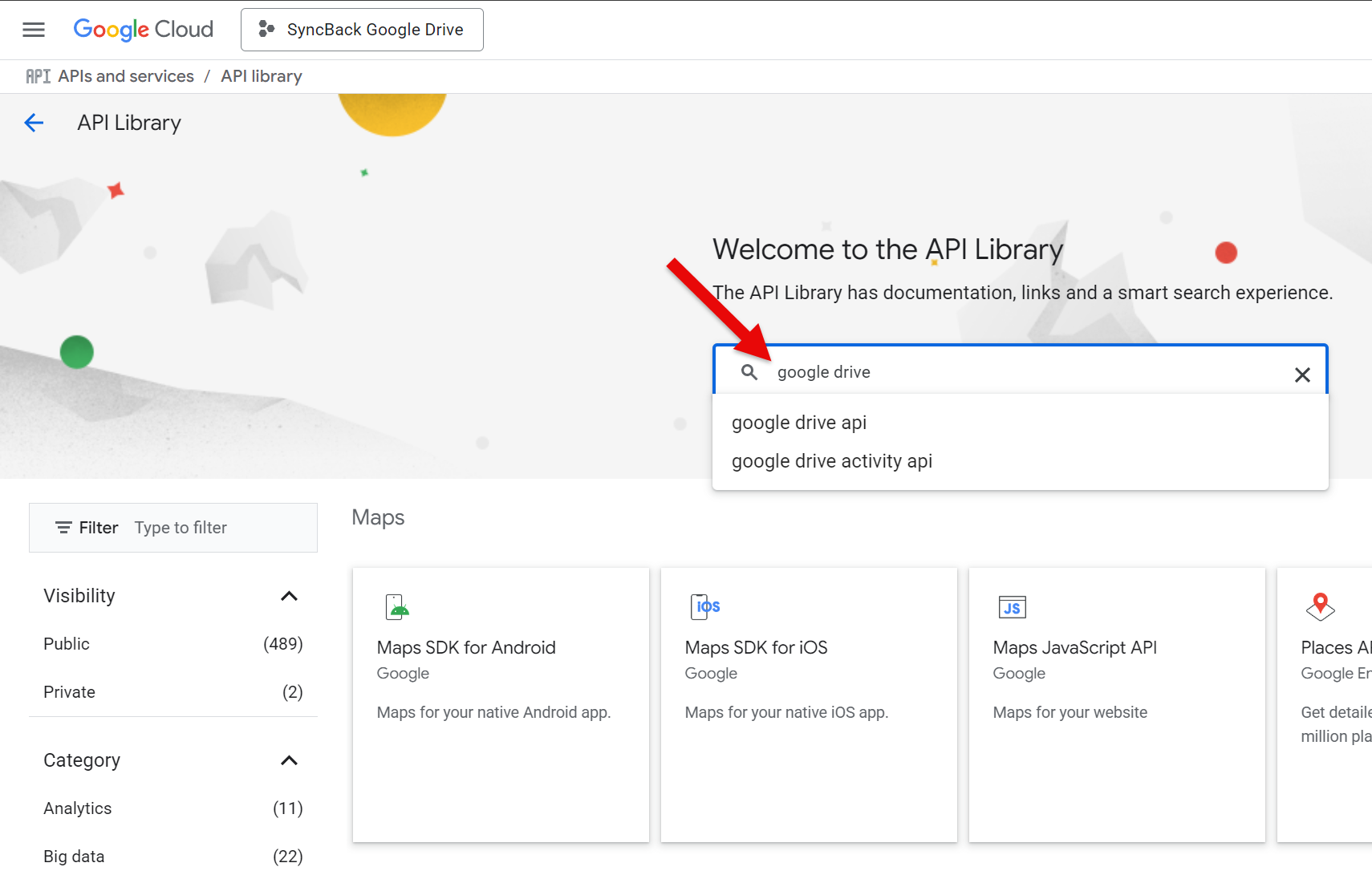1372x871 pixels.
Task: Open the SyncBack Google Drive project selector
Action: click(x=362, y=30)
